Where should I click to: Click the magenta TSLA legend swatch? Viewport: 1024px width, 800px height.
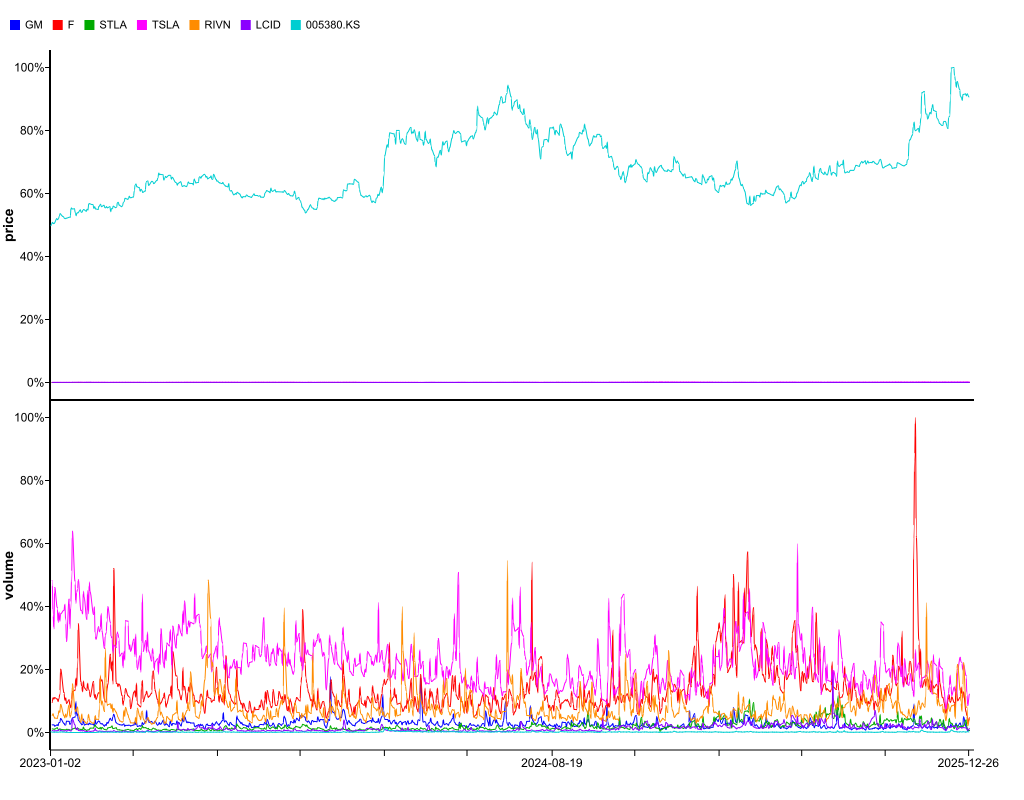(143, 24)
